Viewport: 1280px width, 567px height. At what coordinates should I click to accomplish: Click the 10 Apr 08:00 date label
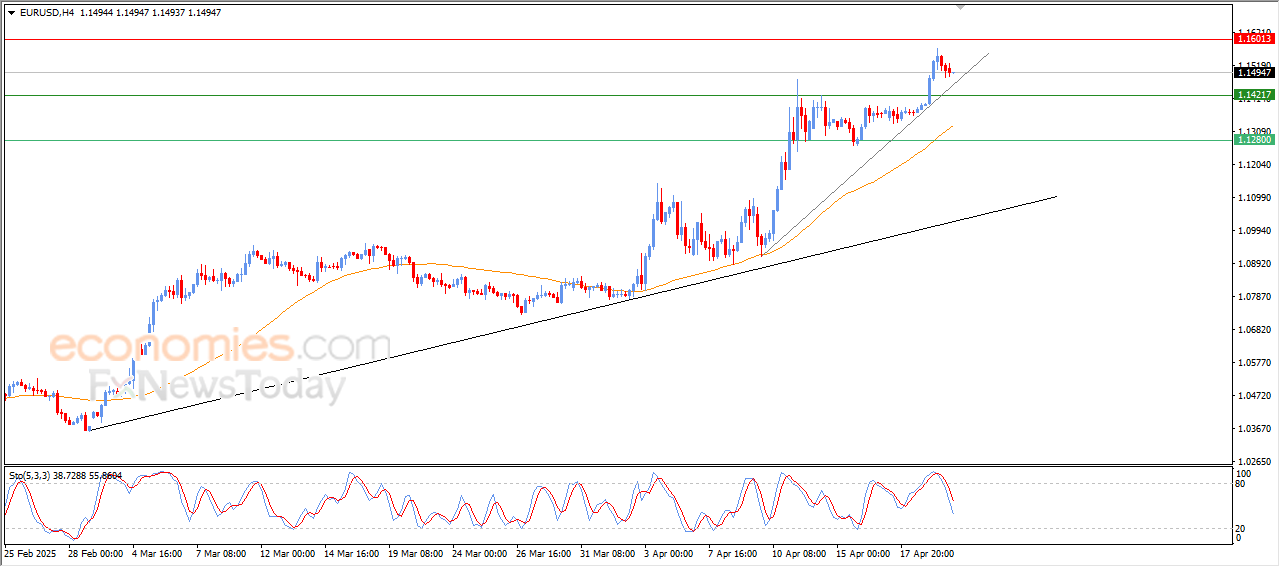[x=800, y=552]
